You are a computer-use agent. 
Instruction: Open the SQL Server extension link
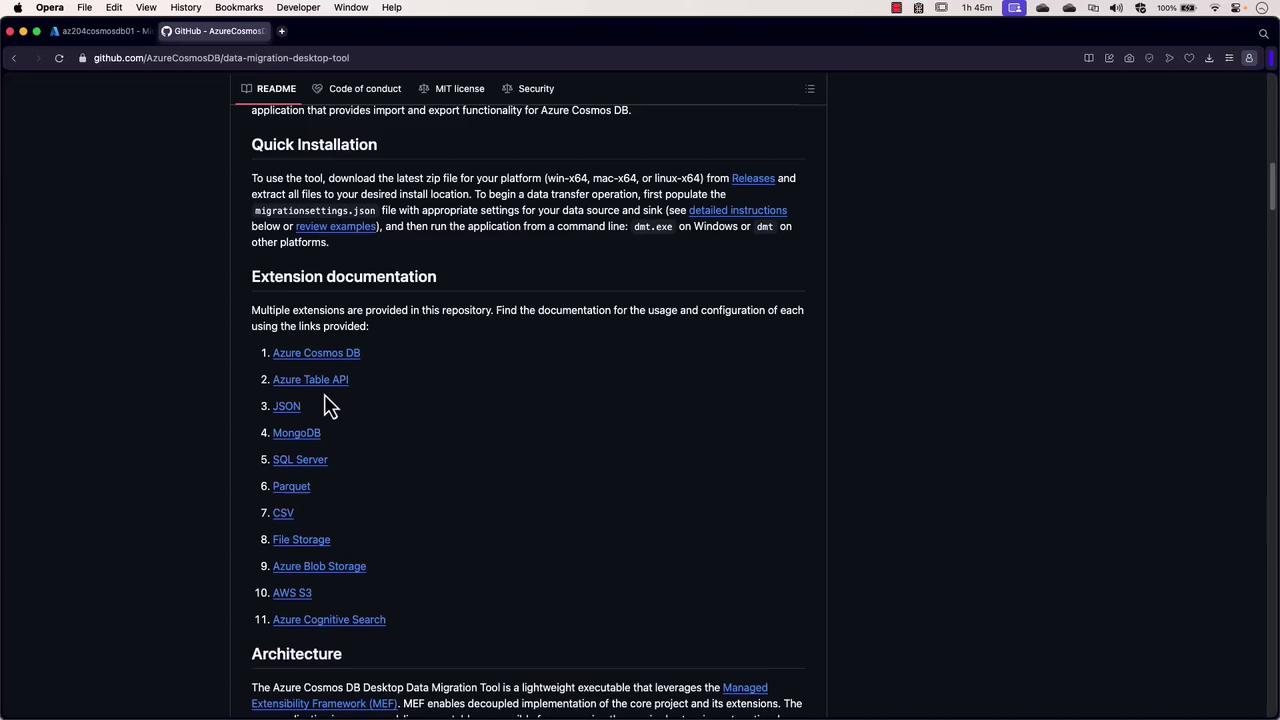click(300, 460)
